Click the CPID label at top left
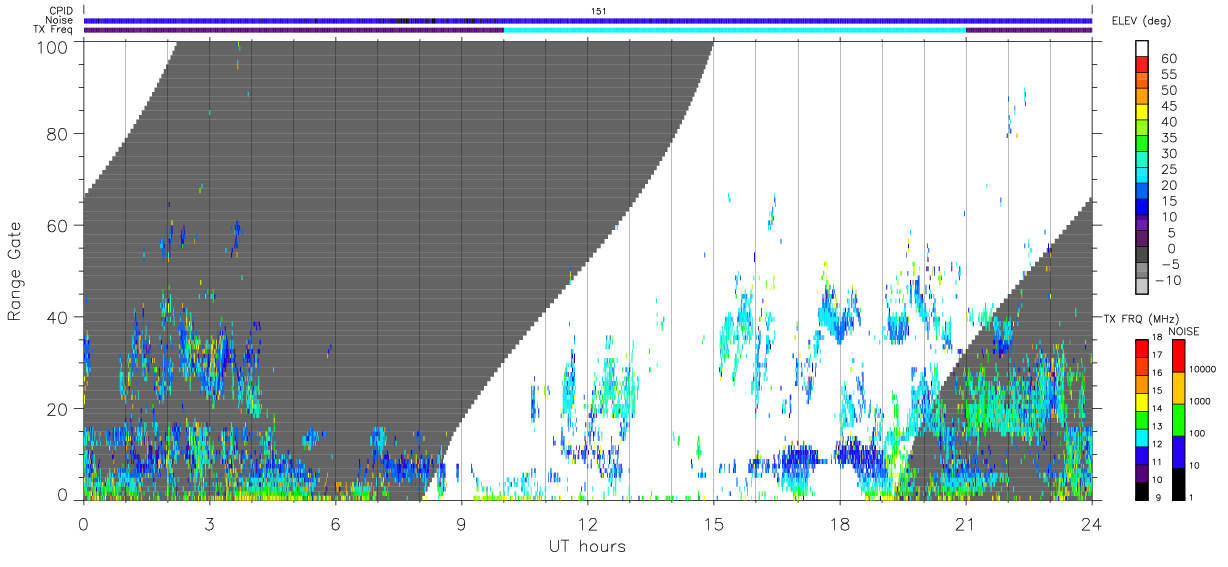Viewport: 1228px width, 567px height. pos(60,10)
